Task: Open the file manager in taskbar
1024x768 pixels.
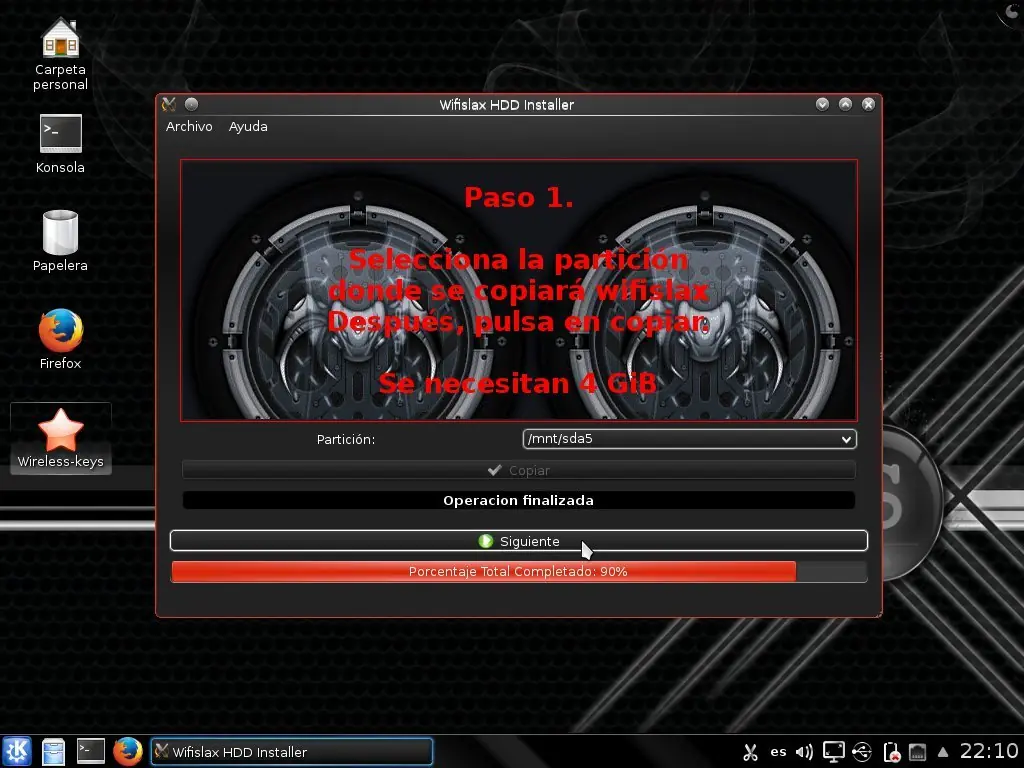Action: coord(54,751)
